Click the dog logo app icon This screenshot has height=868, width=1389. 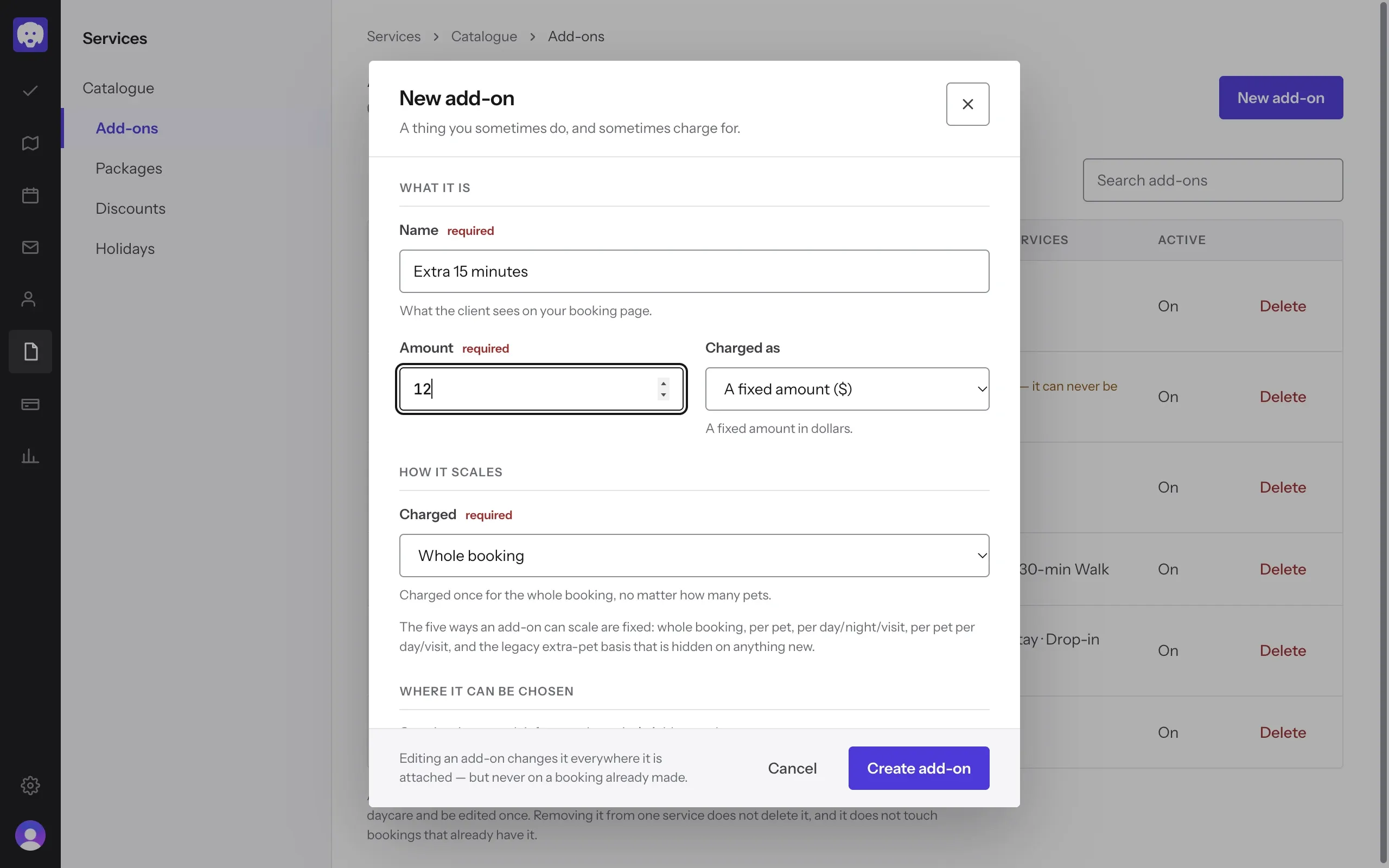pyautogui.click(x=30, y=35)
